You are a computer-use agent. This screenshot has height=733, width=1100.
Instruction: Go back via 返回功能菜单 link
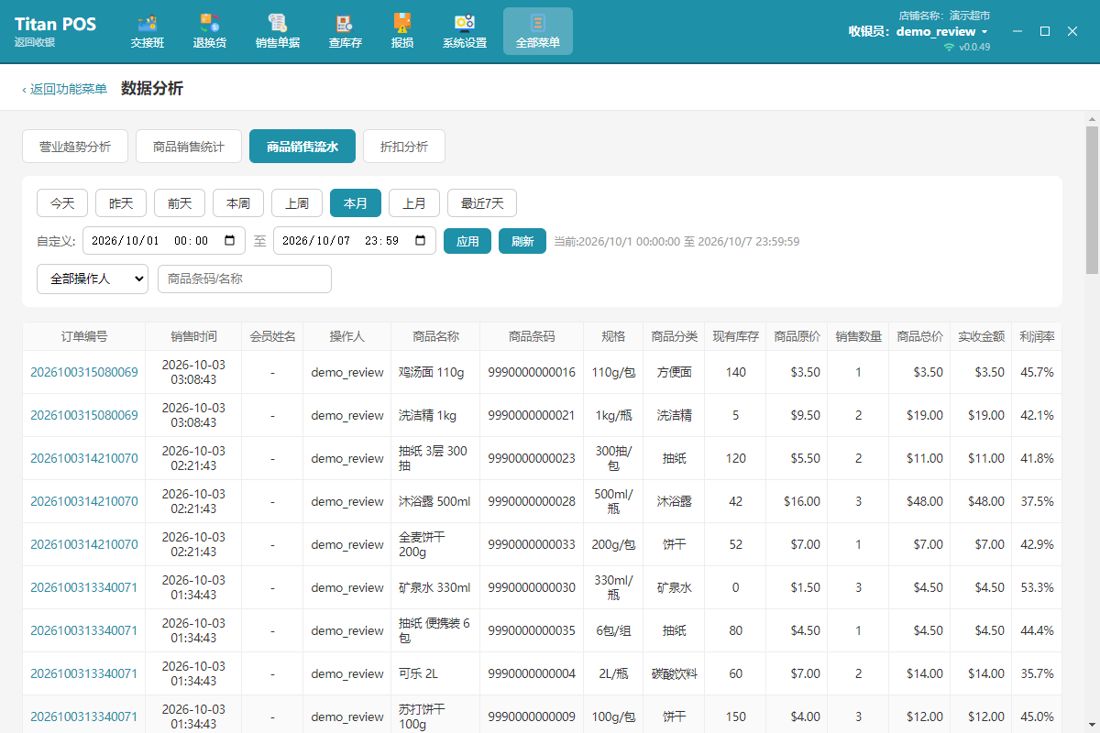(x=65, y=89)
